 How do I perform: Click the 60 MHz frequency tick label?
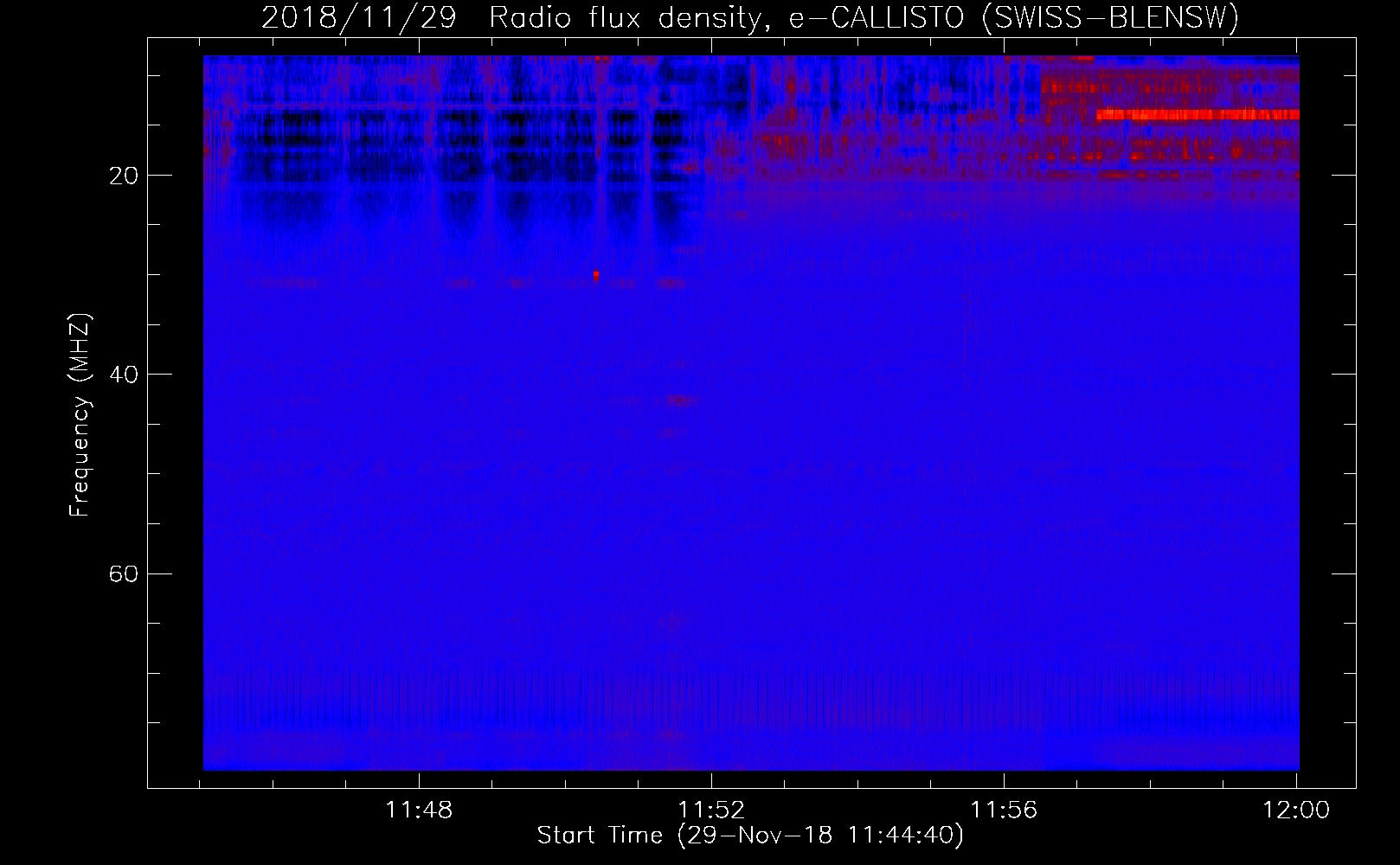coord(124,573)
